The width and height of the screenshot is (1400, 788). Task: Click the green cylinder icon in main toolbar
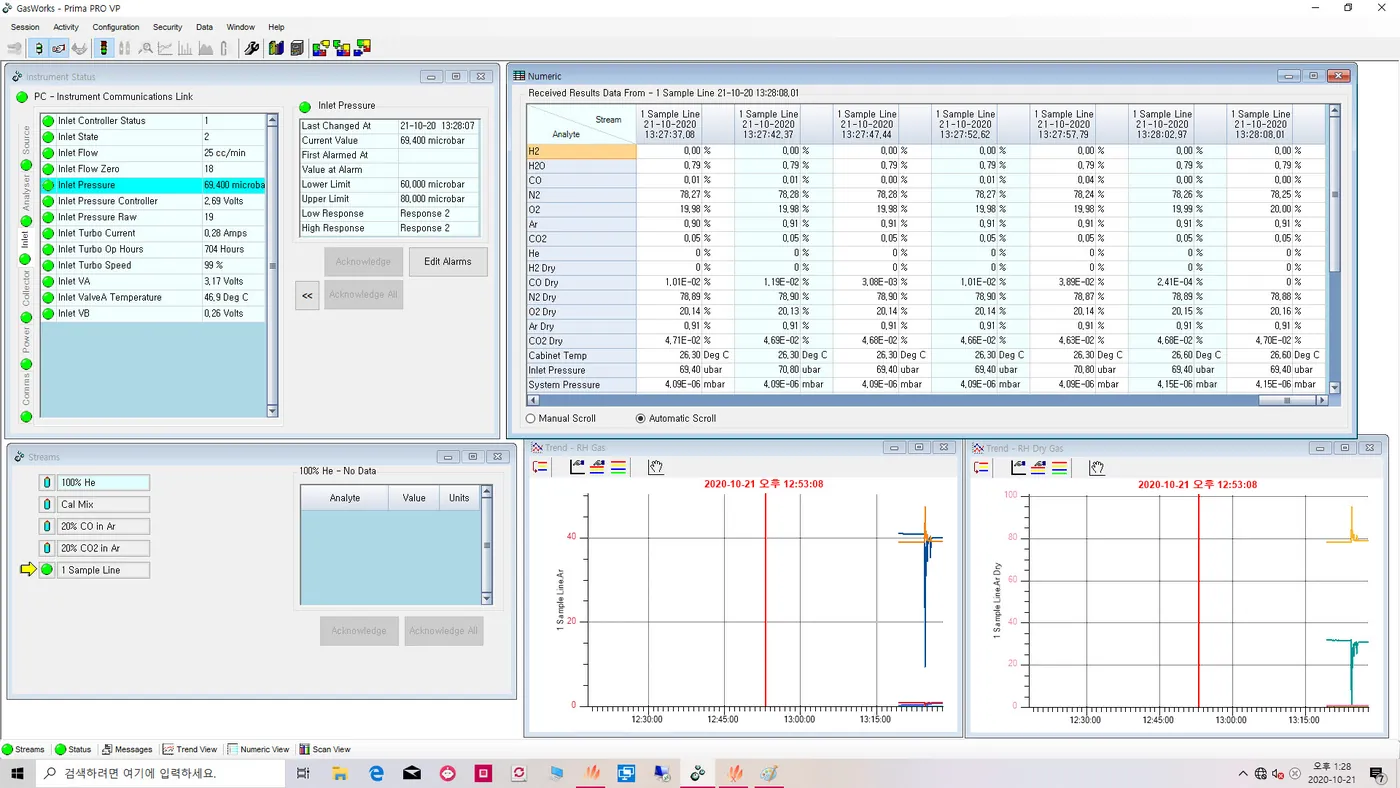(x=38, y=48)
